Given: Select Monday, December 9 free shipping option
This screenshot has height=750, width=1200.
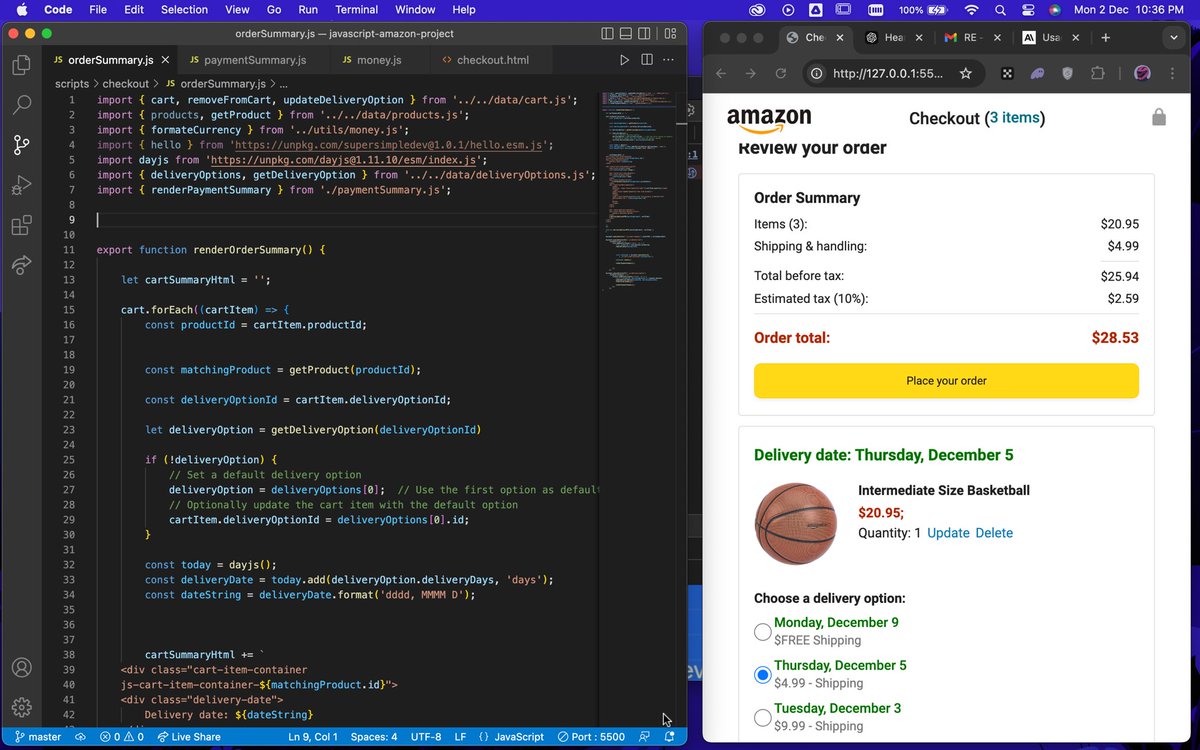Looking at the screenshot, I should click(x=762, y=632).
